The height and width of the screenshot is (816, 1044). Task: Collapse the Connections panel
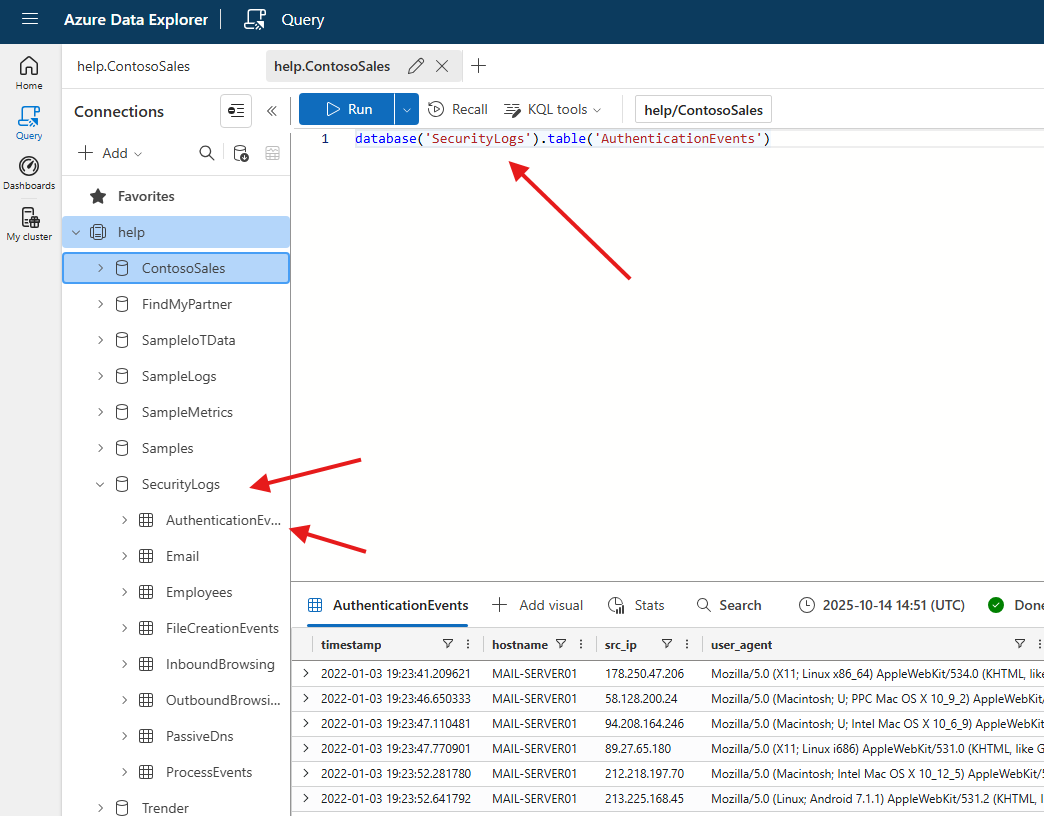pyautogui.click(x=271, y=111)
